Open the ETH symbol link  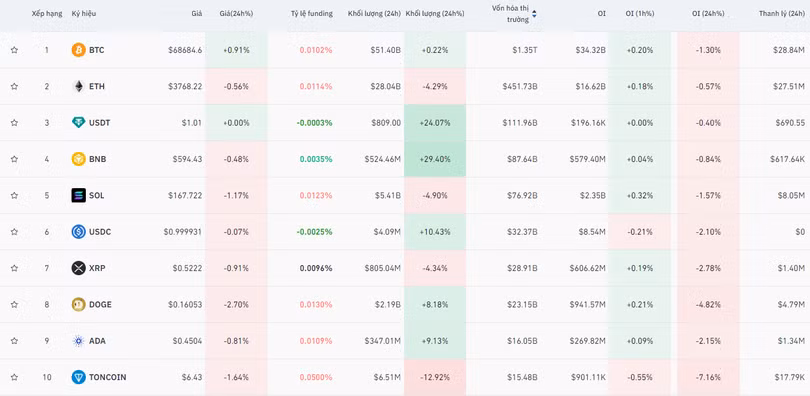(x=97, y=86)
